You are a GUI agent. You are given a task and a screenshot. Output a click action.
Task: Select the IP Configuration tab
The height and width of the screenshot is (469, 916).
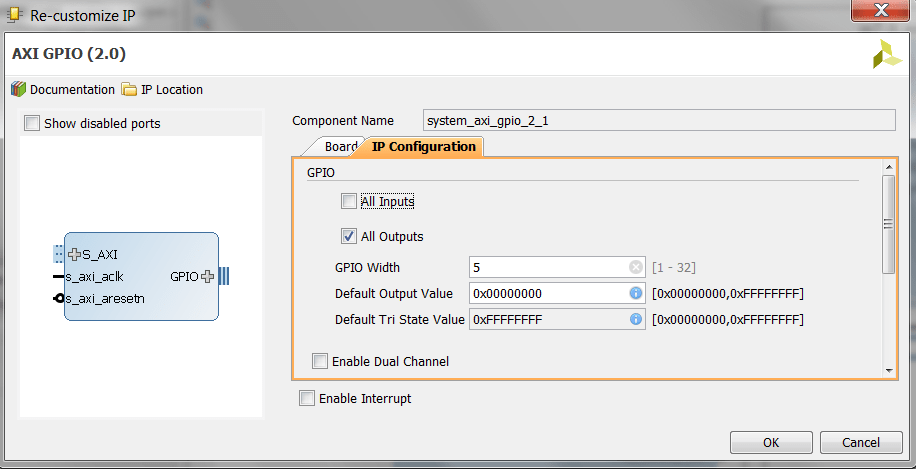click(423, 147)
